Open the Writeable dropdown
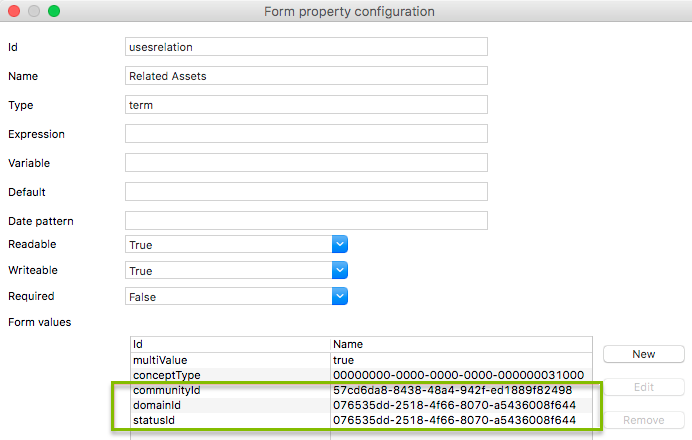Image resolution: width=692 pixels, height=440 pixels. [x=236, y=270]
